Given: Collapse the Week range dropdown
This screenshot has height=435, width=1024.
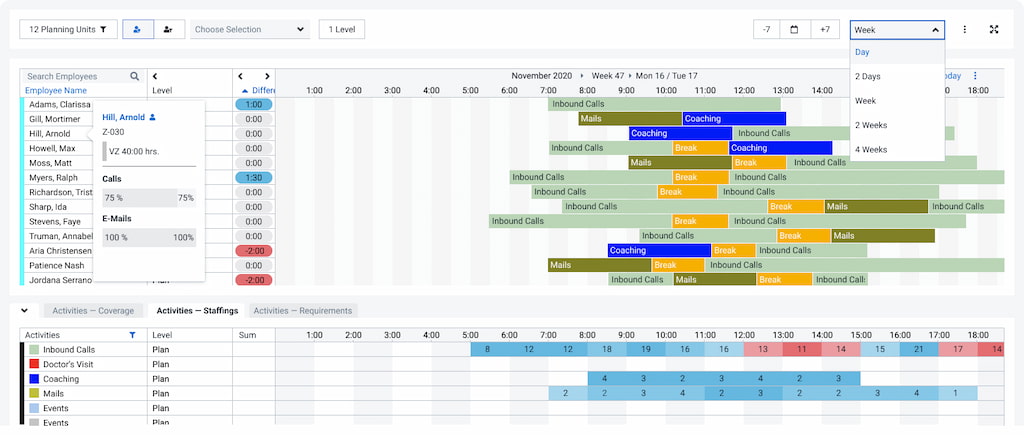Looking at the screenshot, I should 897,29.
